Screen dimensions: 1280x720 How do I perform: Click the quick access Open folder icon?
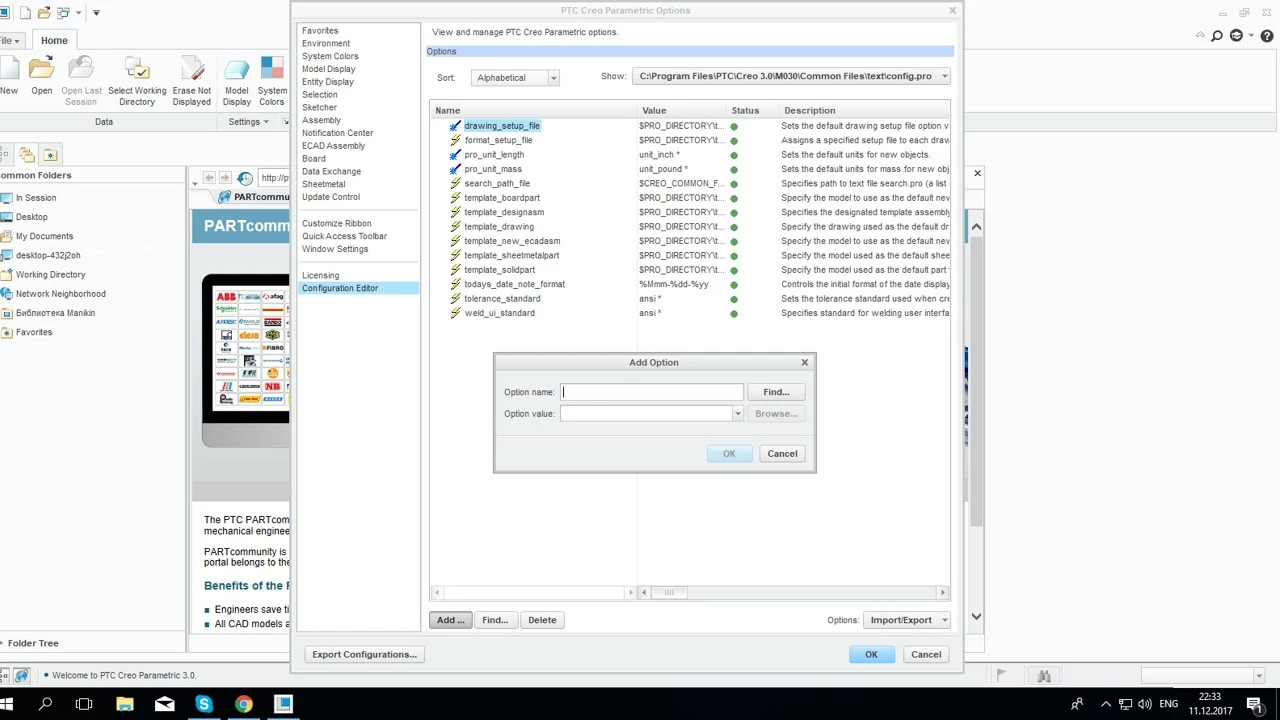coord(42,13)
